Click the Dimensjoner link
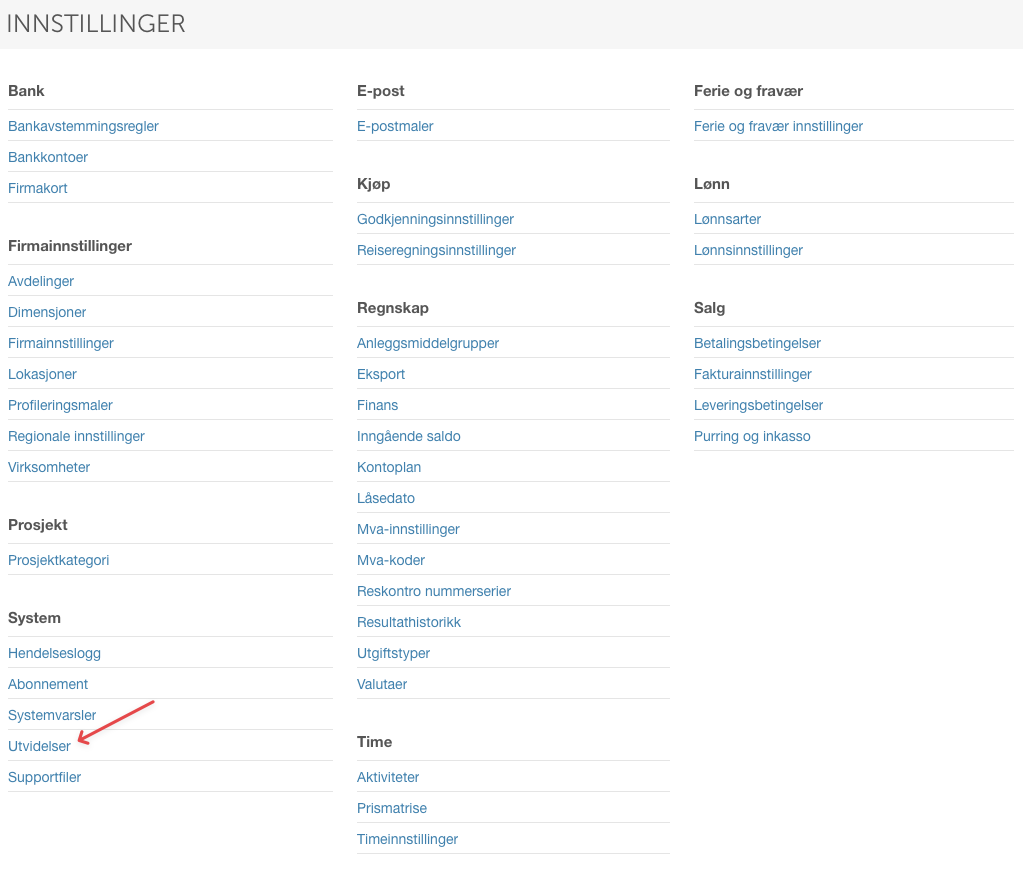Viewport: 1023px width, 881px height. 47,312
